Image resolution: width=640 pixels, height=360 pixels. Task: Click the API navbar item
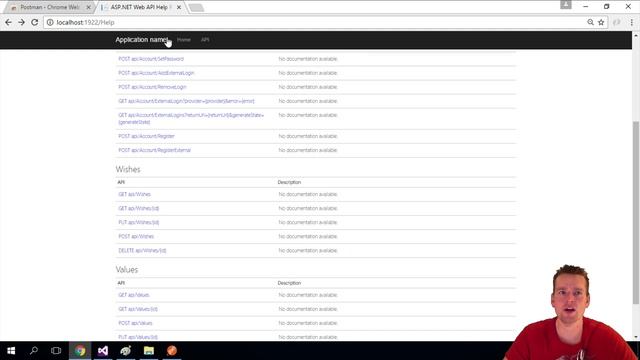(205, 40)
